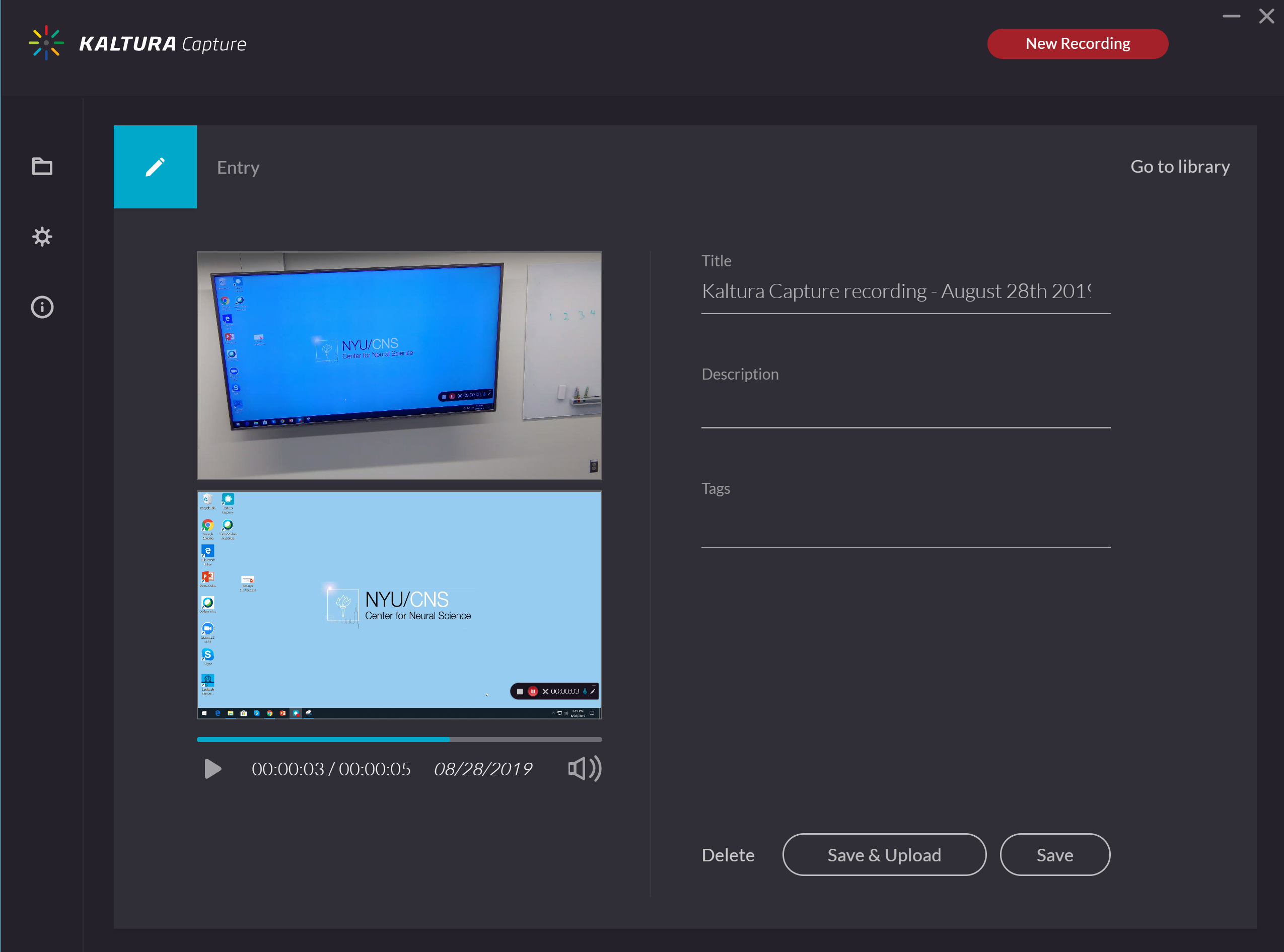Start a New Recording

click(x=1077, y=44)
